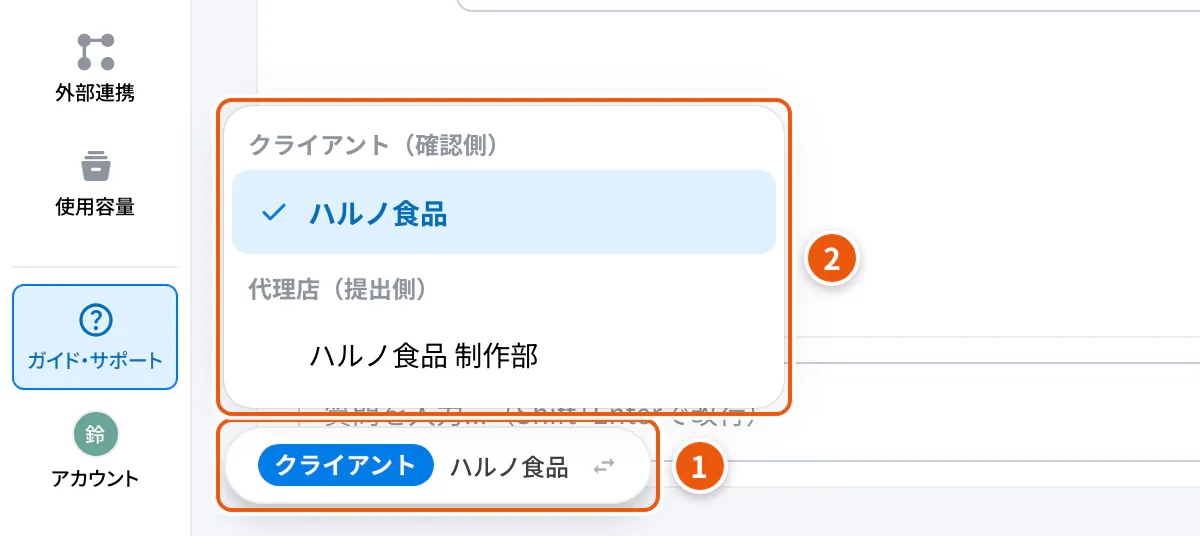The width and height of the screenshot is (1200, 536).
Task: Go to the アカウント label
Action: [95, 478]
